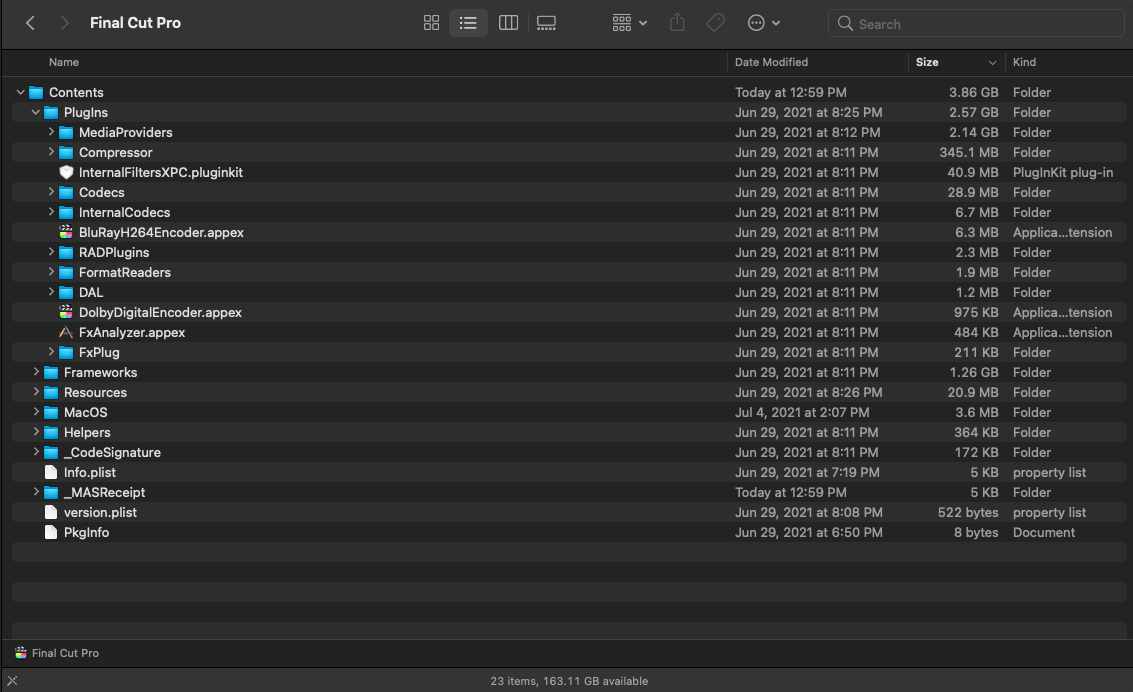This screenshot has width=1133, height=692.
Task: Switch to gallery view
Action: tap(546, 23)
